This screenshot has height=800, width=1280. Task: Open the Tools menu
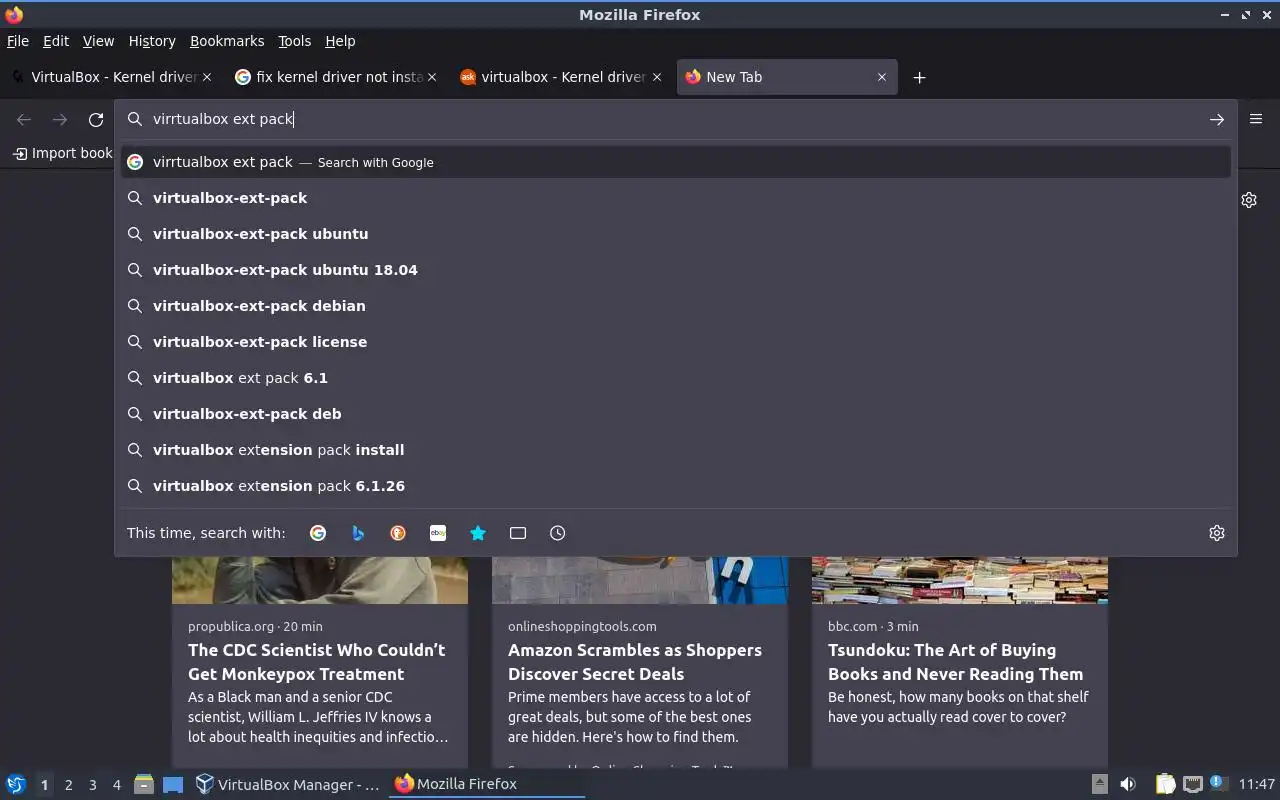(295, 41)
